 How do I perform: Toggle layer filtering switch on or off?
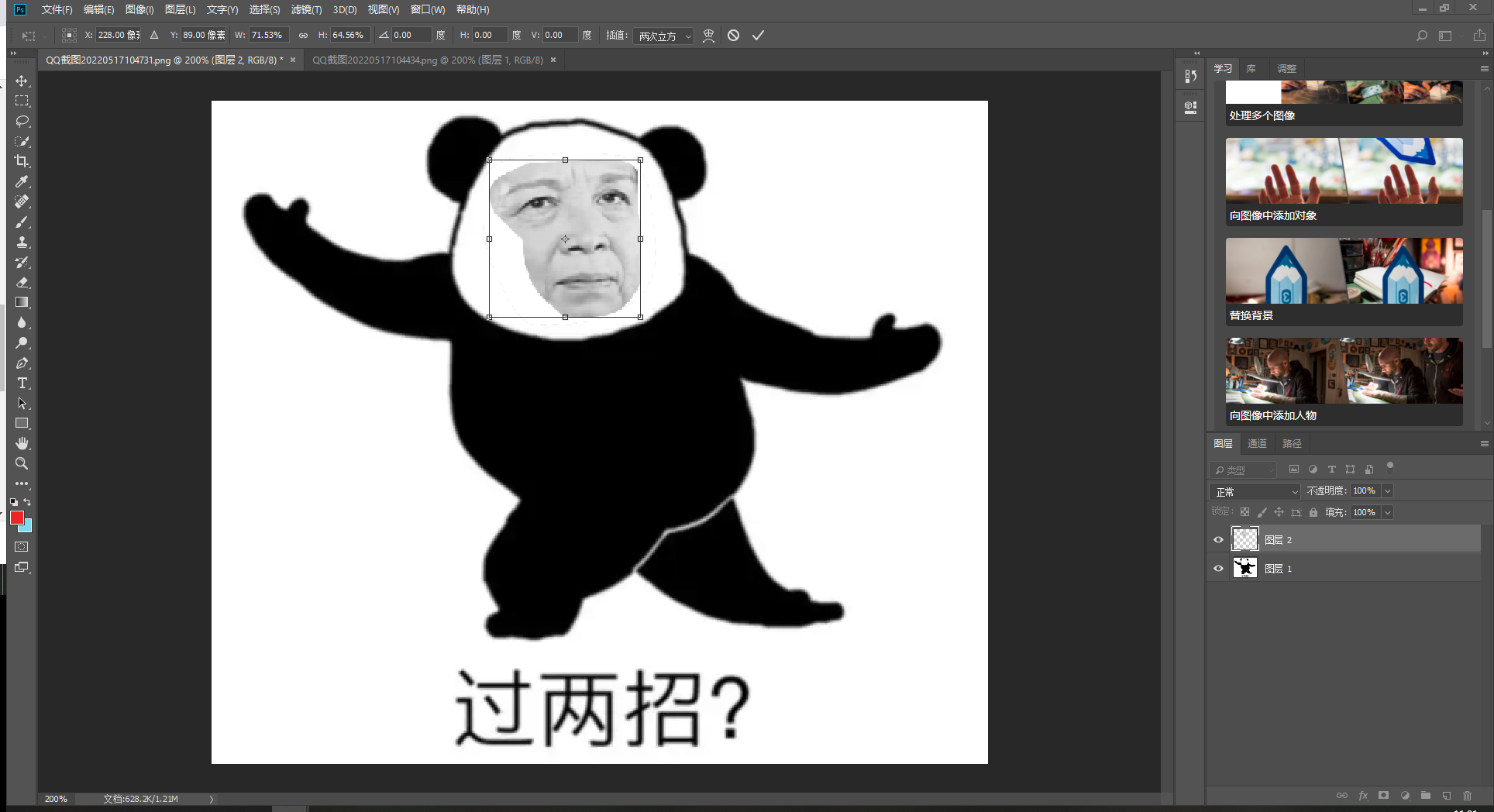(x=1390, y=466)
